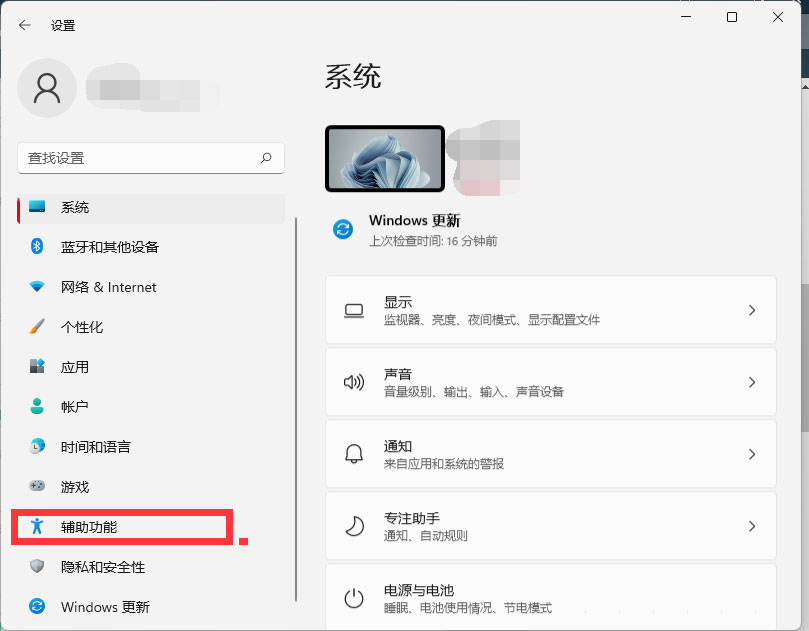Expand the 专注助手 settings row
Image resolution: width=809 pixels, height=631 pixels.
(x=550, y=526)
